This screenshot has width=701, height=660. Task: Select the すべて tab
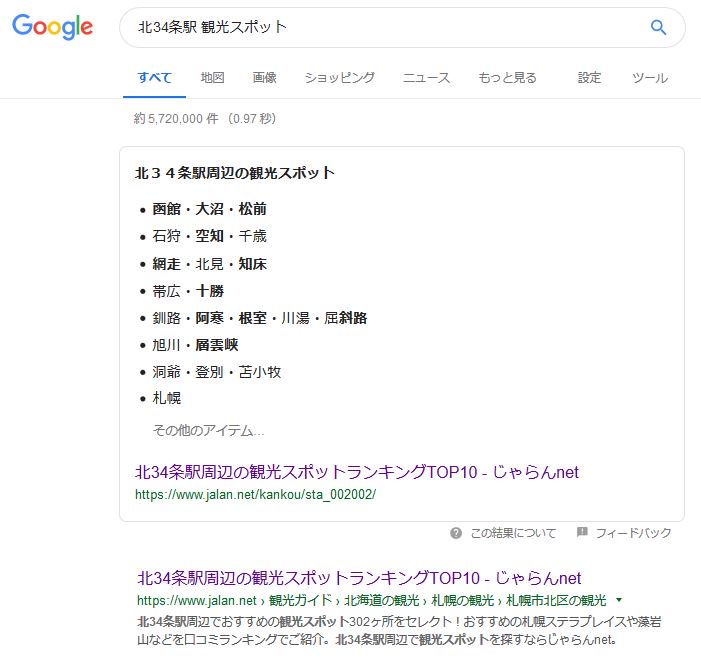[155, 78]
